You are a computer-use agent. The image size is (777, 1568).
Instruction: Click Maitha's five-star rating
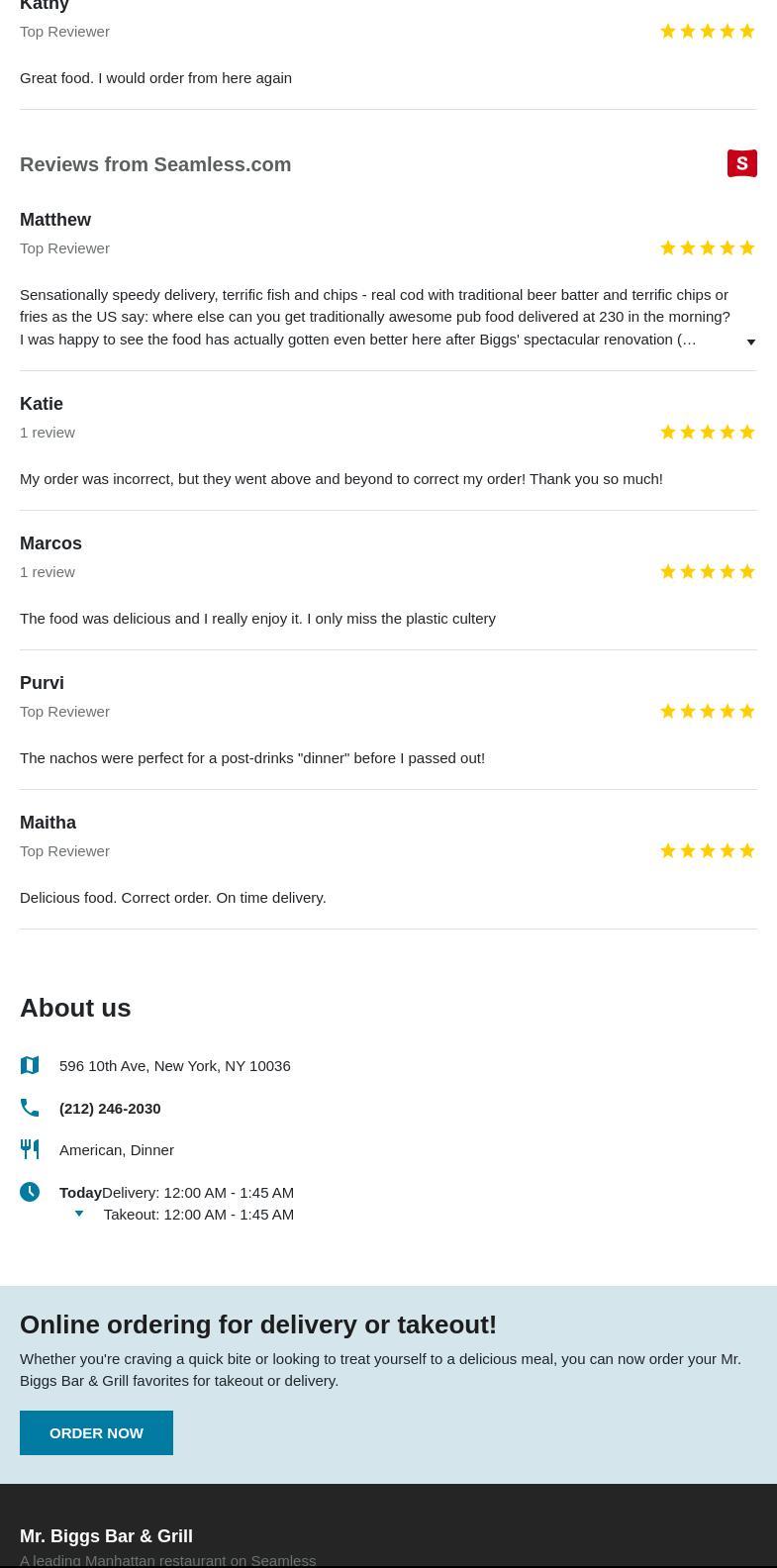(707, 850)
